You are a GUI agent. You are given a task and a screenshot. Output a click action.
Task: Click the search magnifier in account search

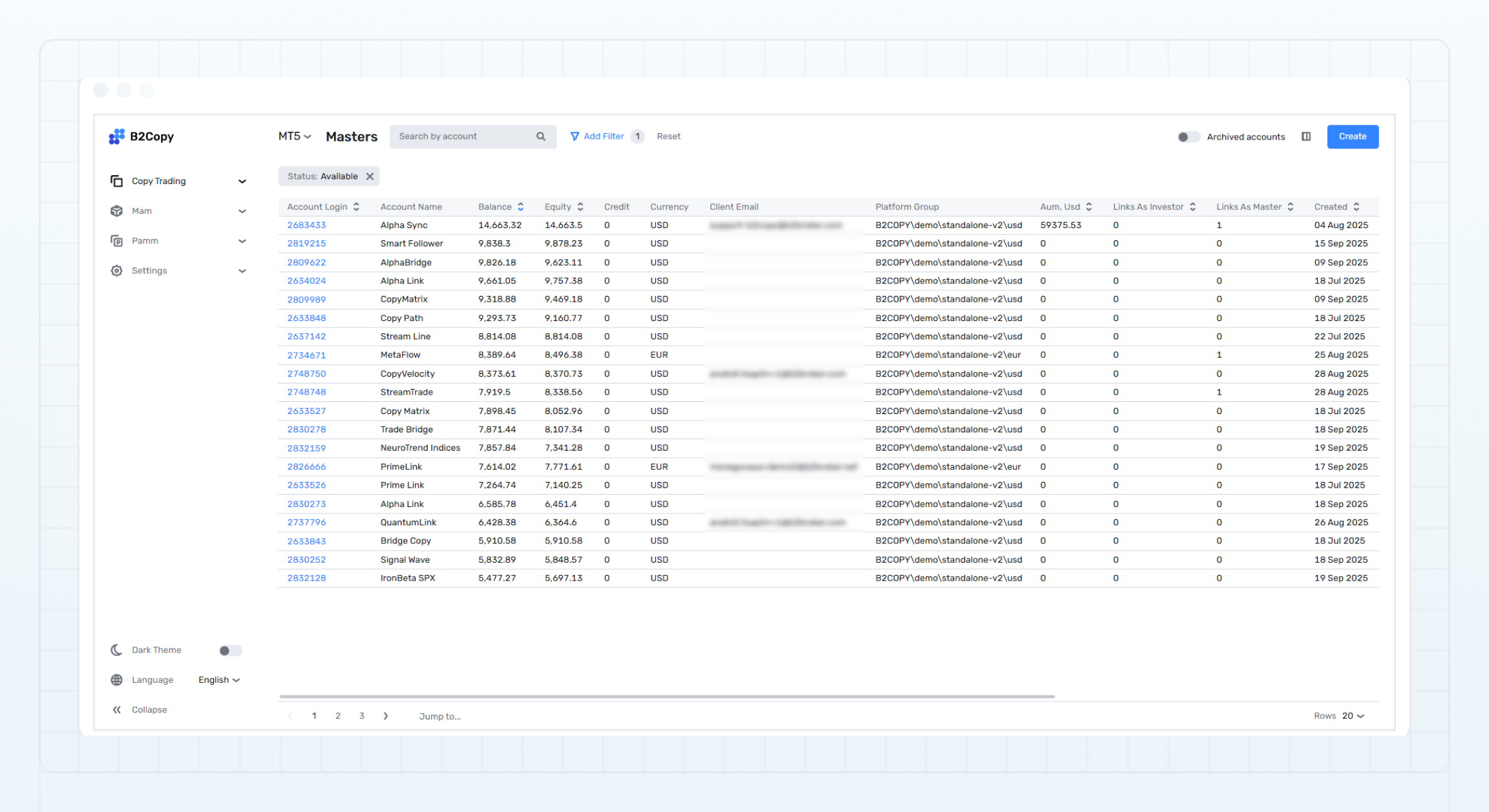point(540,136)
